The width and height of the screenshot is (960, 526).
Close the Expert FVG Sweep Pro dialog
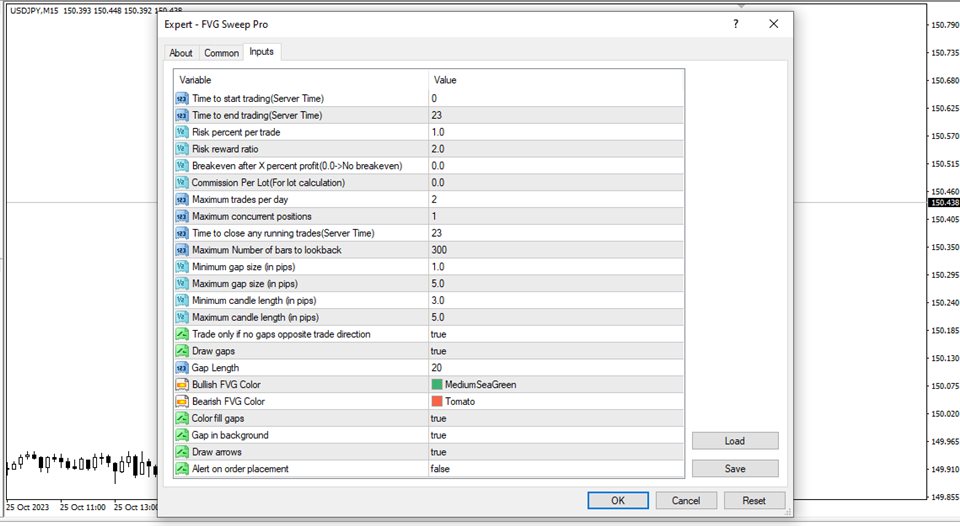pos(774,24)
